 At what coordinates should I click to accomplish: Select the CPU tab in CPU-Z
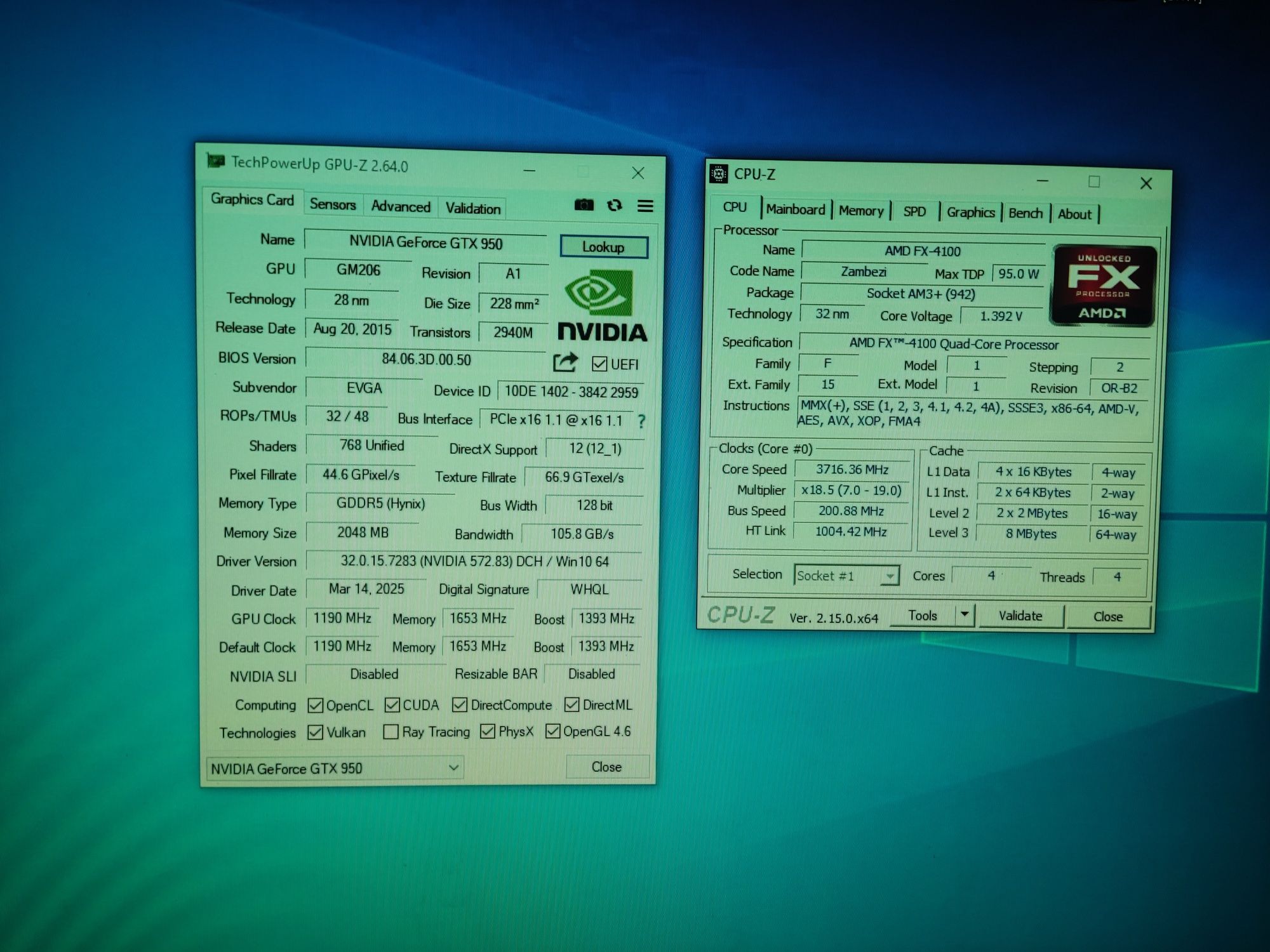pos(735,207)
